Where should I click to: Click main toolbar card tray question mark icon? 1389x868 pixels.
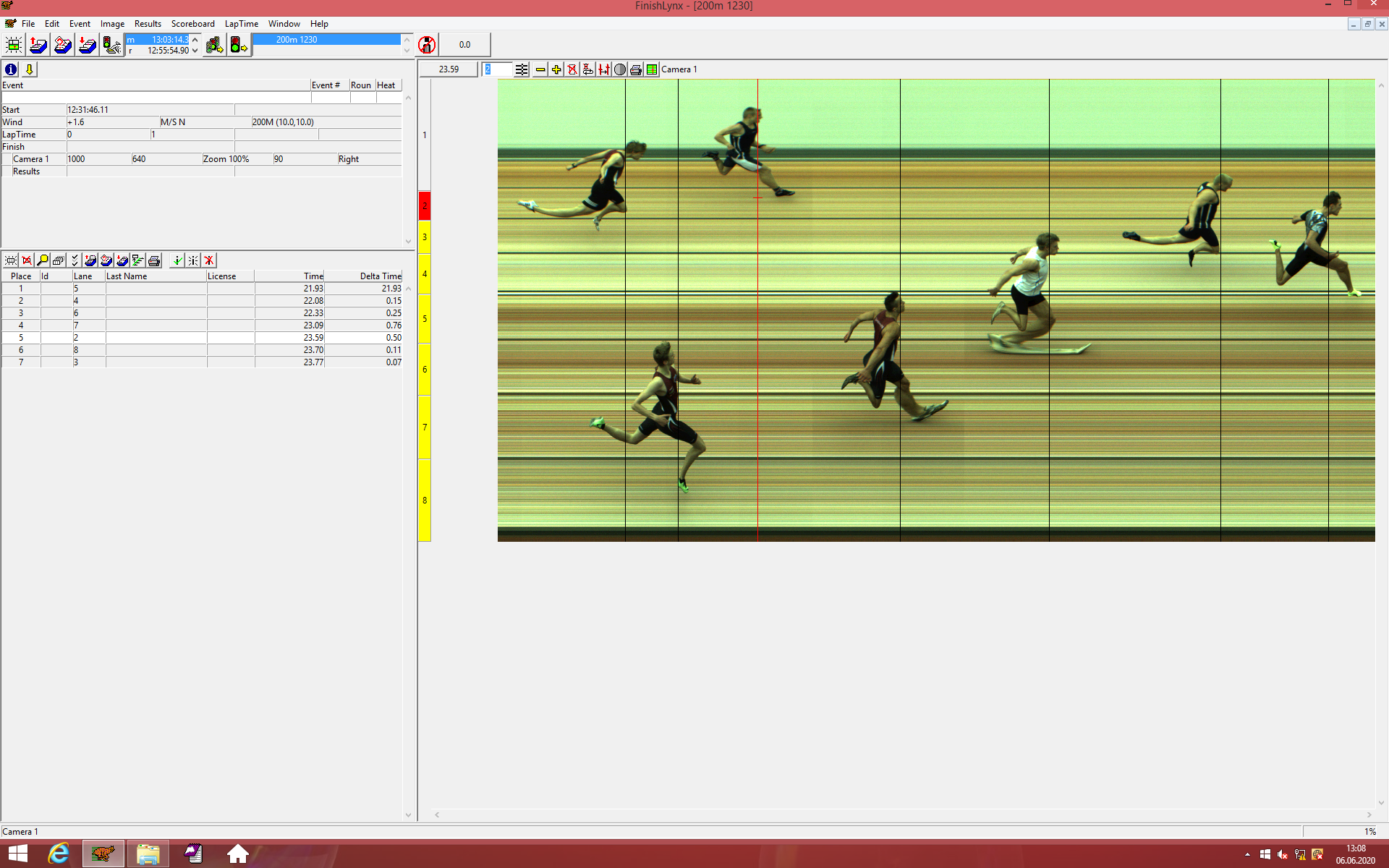click(x=63, y=45)
